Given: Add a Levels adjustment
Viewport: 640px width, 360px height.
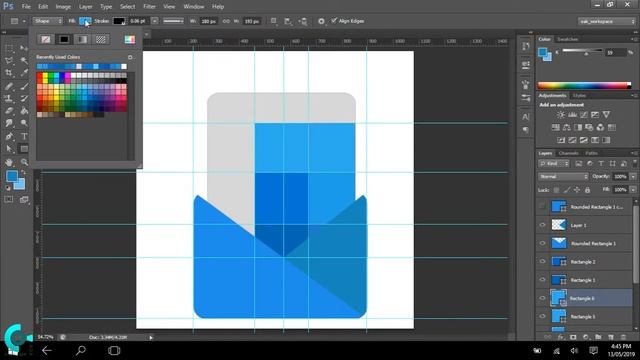Looking at the screenshot, I should coord(573,115).
